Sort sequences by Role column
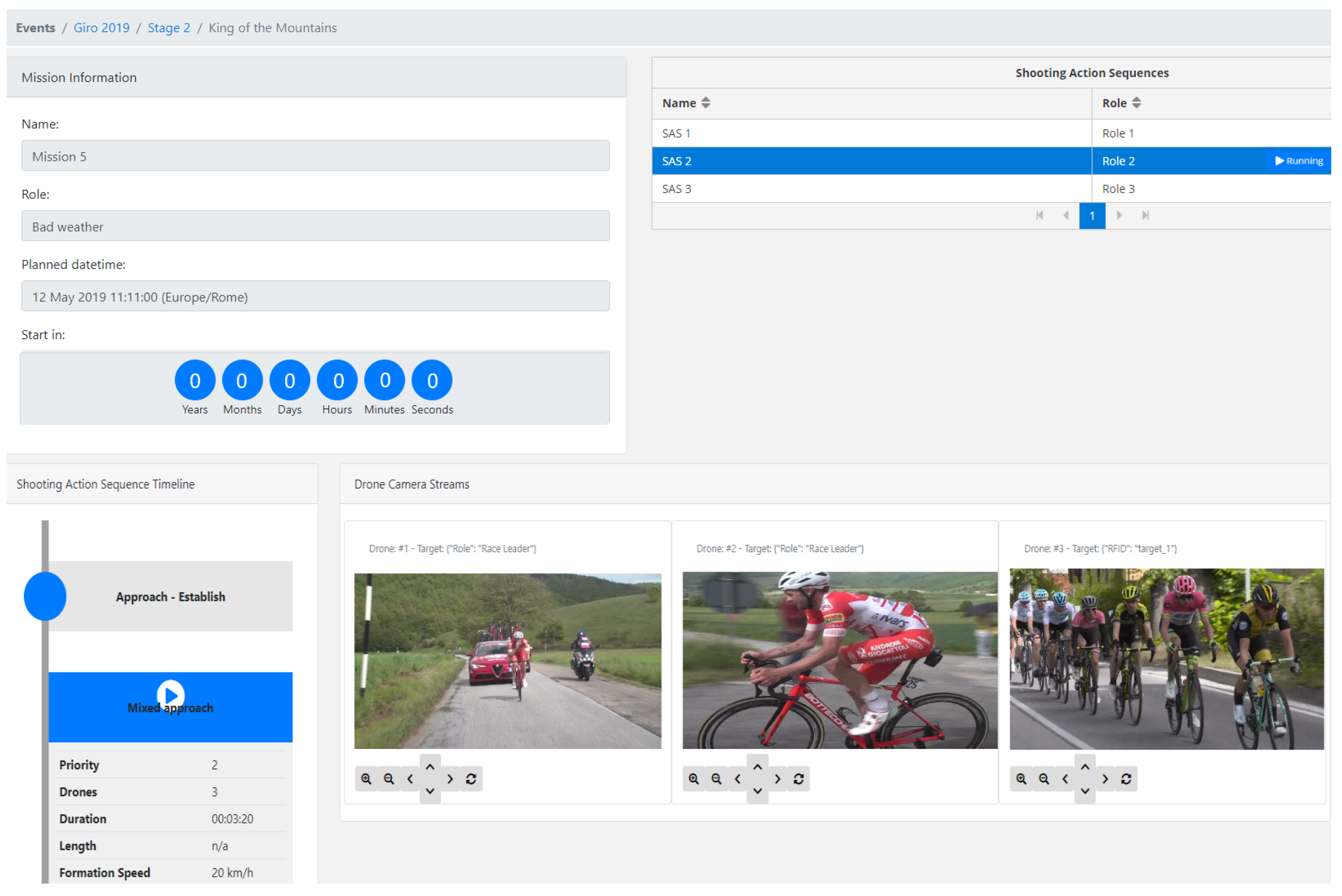Screen dimensions: 1342x896 click(1136, 103)
